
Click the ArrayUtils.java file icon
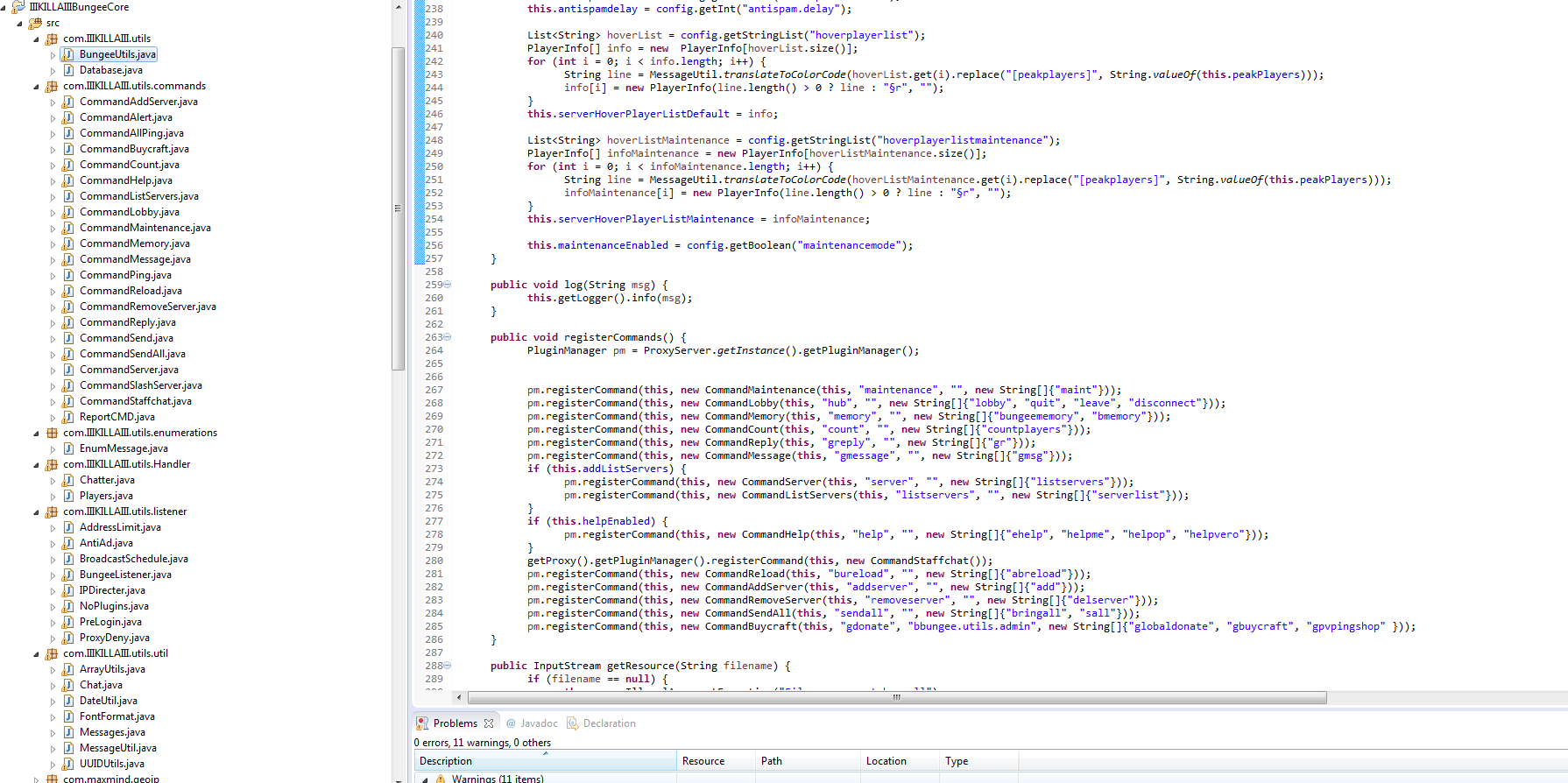(68, 669)
